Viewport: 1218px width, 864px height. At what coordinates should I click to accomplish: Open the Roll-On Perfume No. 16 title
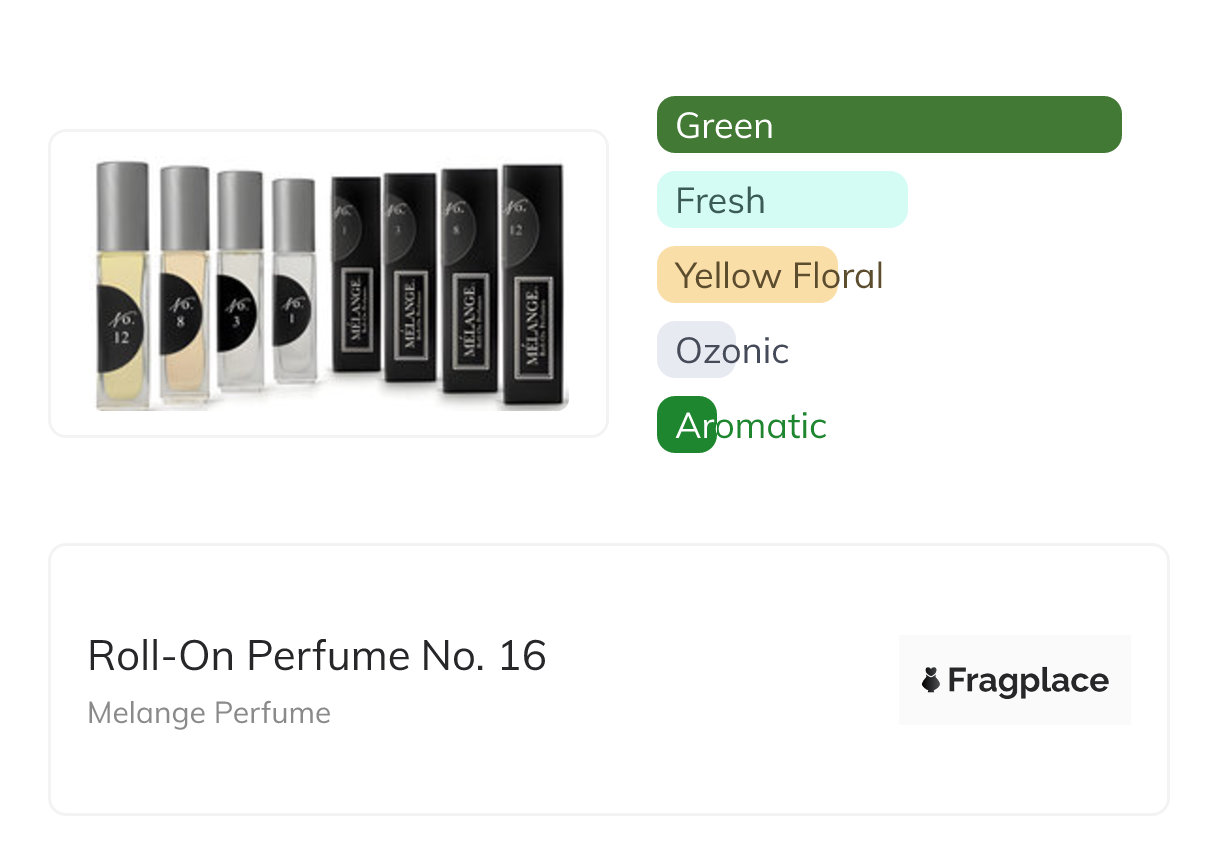click(x=317, y=656)
